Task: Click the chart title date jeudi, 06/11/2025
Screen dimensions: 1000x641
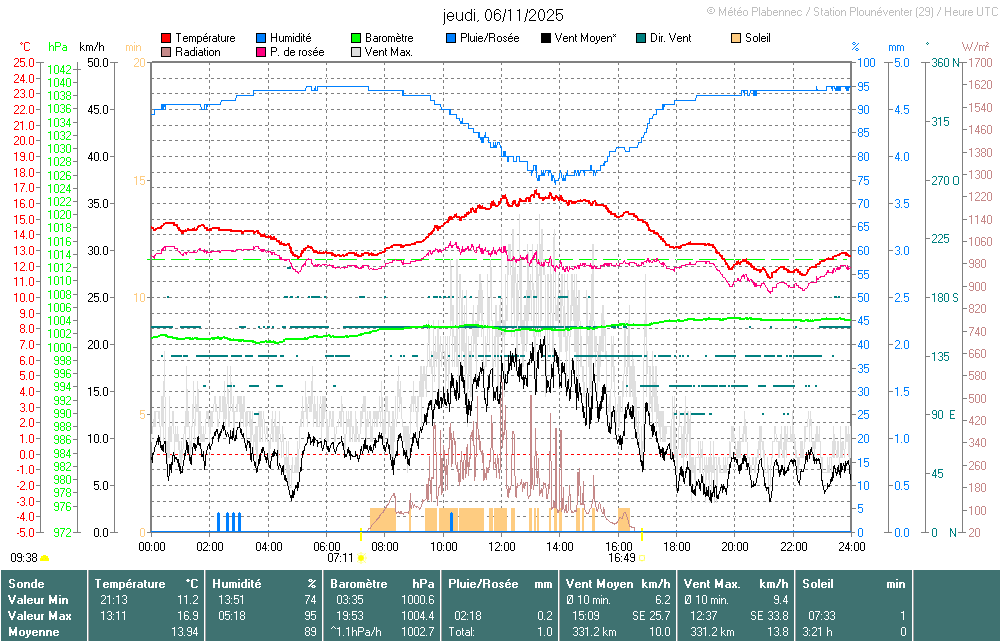Action: [502, 15]
